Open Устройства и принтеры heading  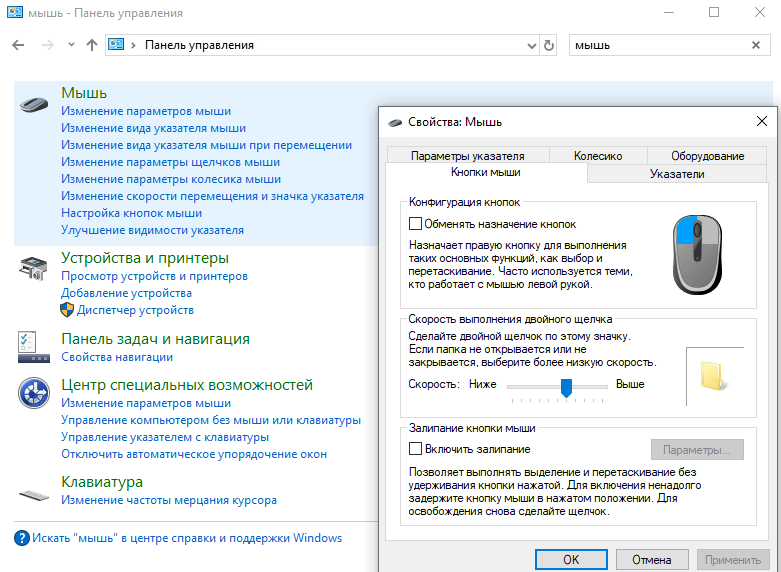click(x=145, y=258)
